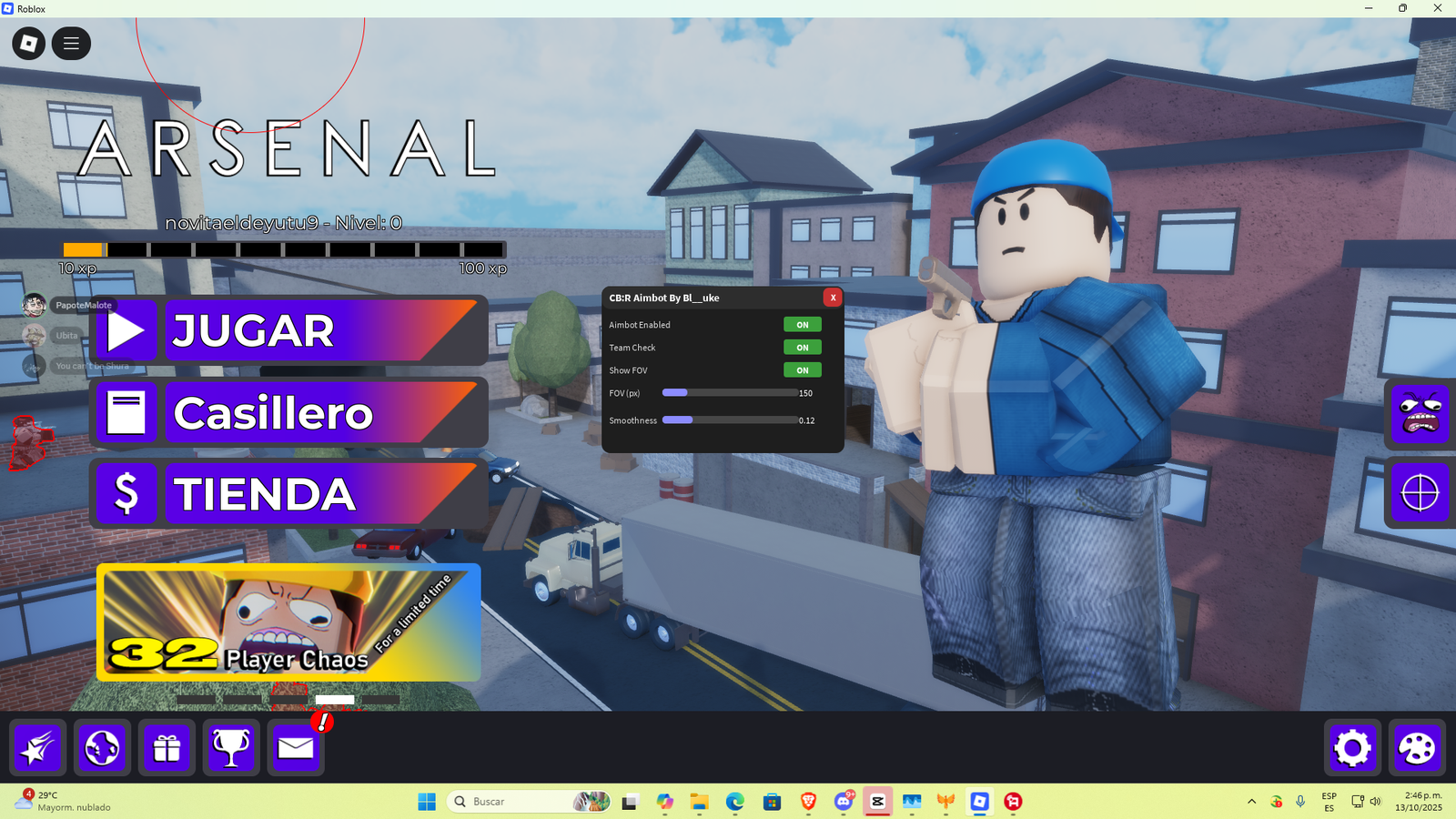Screen dimensions: 1456x819
Task: Click the Smoothness slider track
Action: pos(730,420)
